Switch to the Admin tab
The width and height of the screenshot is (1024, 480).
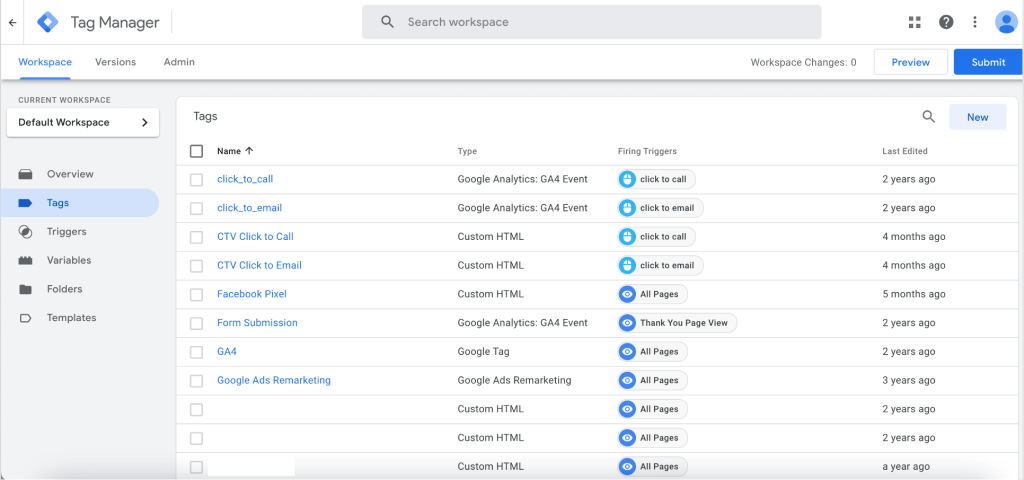[x=179, y=62]
